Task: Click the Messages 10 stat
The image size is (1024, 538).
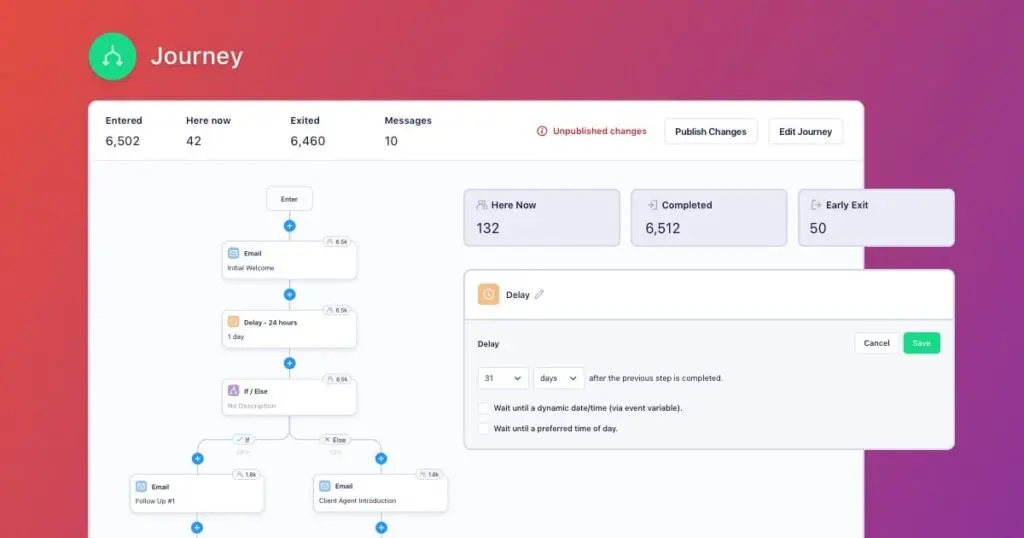Action: pyautogui.click(x=408, y=131)
